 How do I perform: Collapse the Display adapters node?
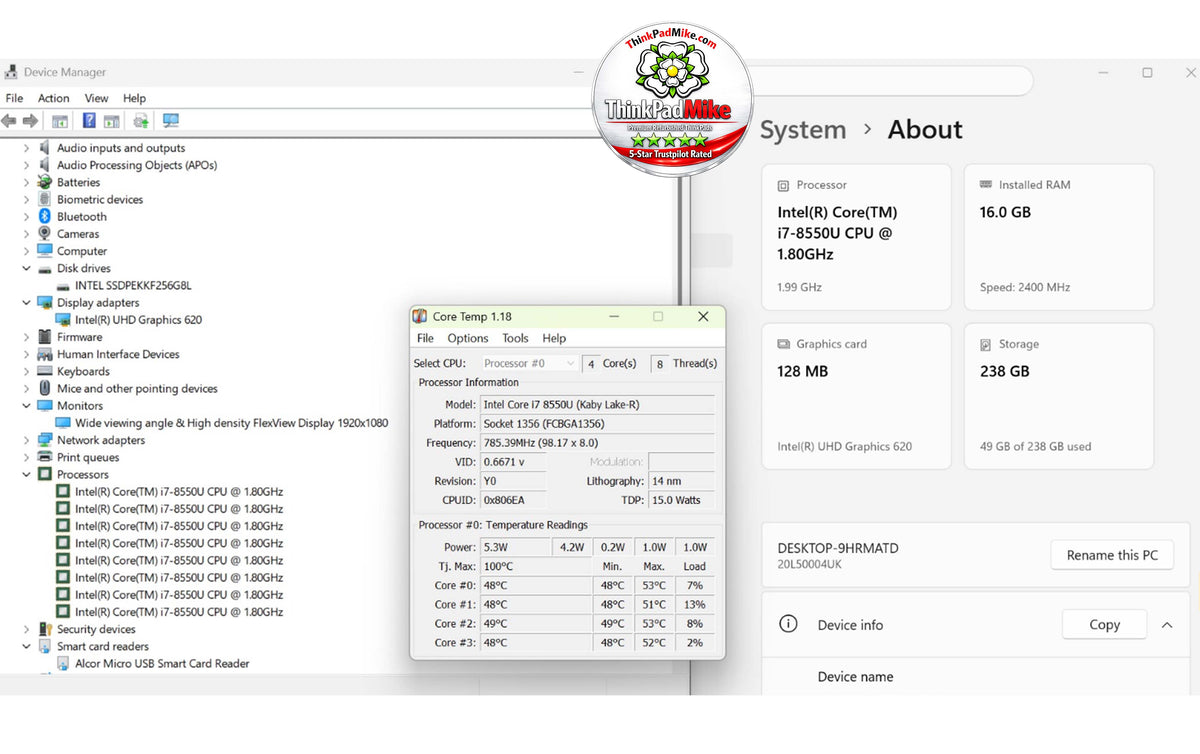(26, 302)
